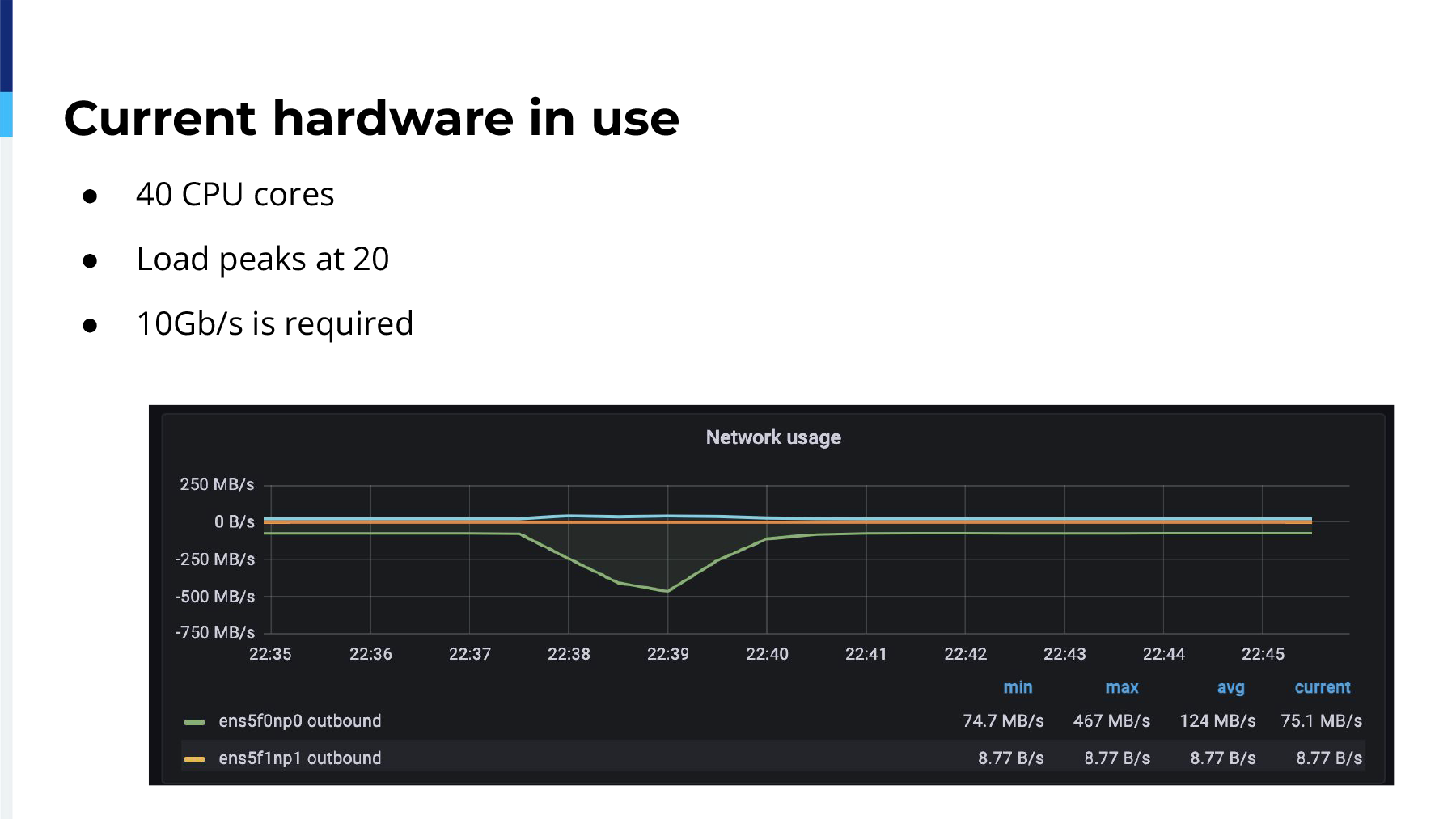
Task: Sort legend by the 'min' column header
Action: [1018, 687]
